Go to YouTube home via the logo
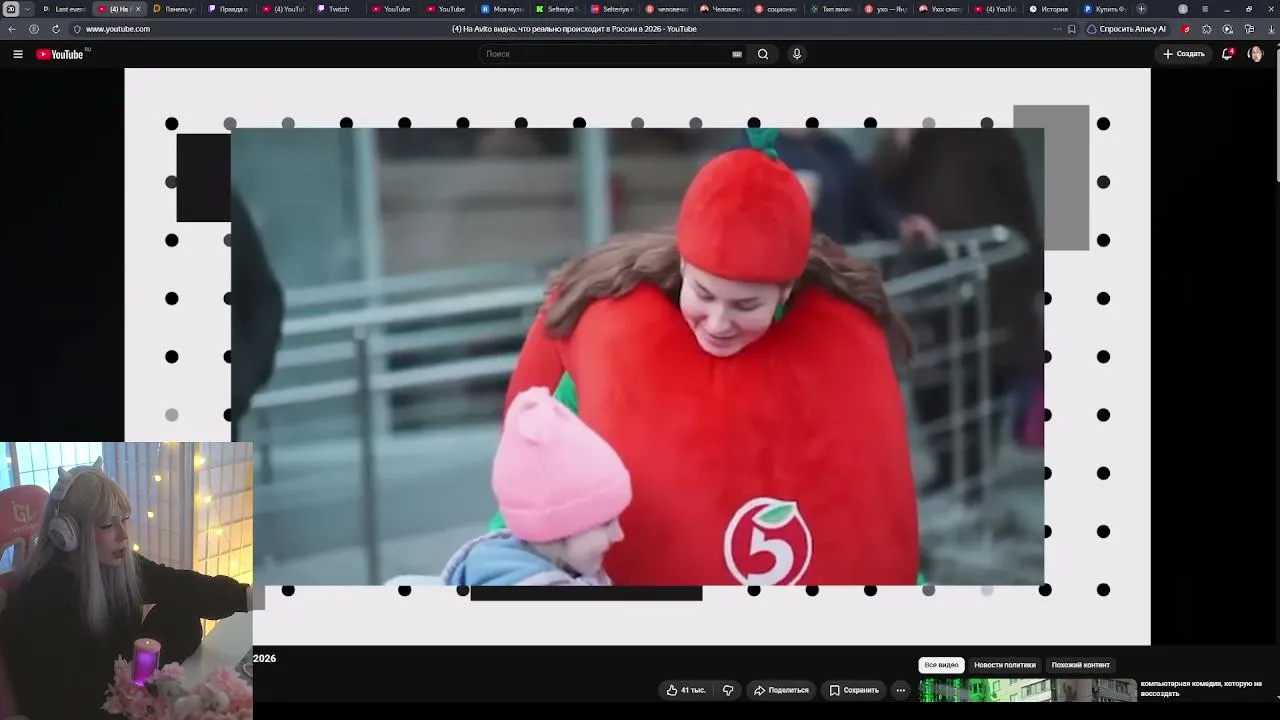This screenshot has width=1280, height=720. coord(60,54)
